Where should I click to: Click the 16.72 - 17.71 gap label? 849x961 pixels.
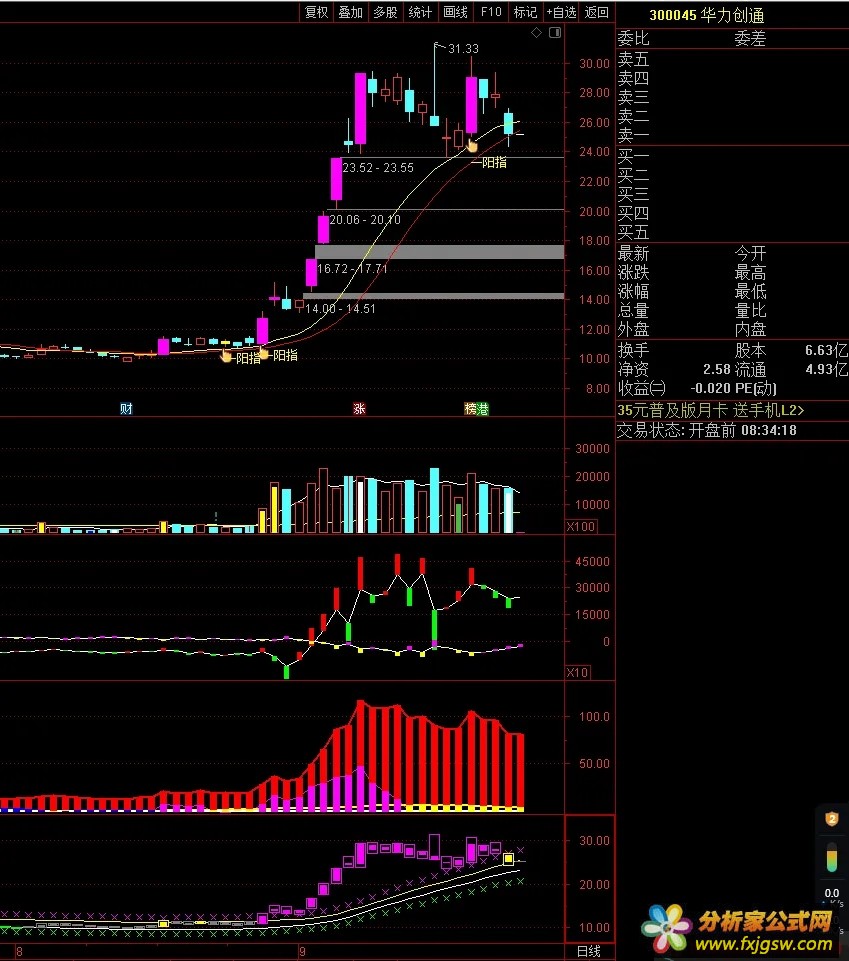click(x=352, y=268)
